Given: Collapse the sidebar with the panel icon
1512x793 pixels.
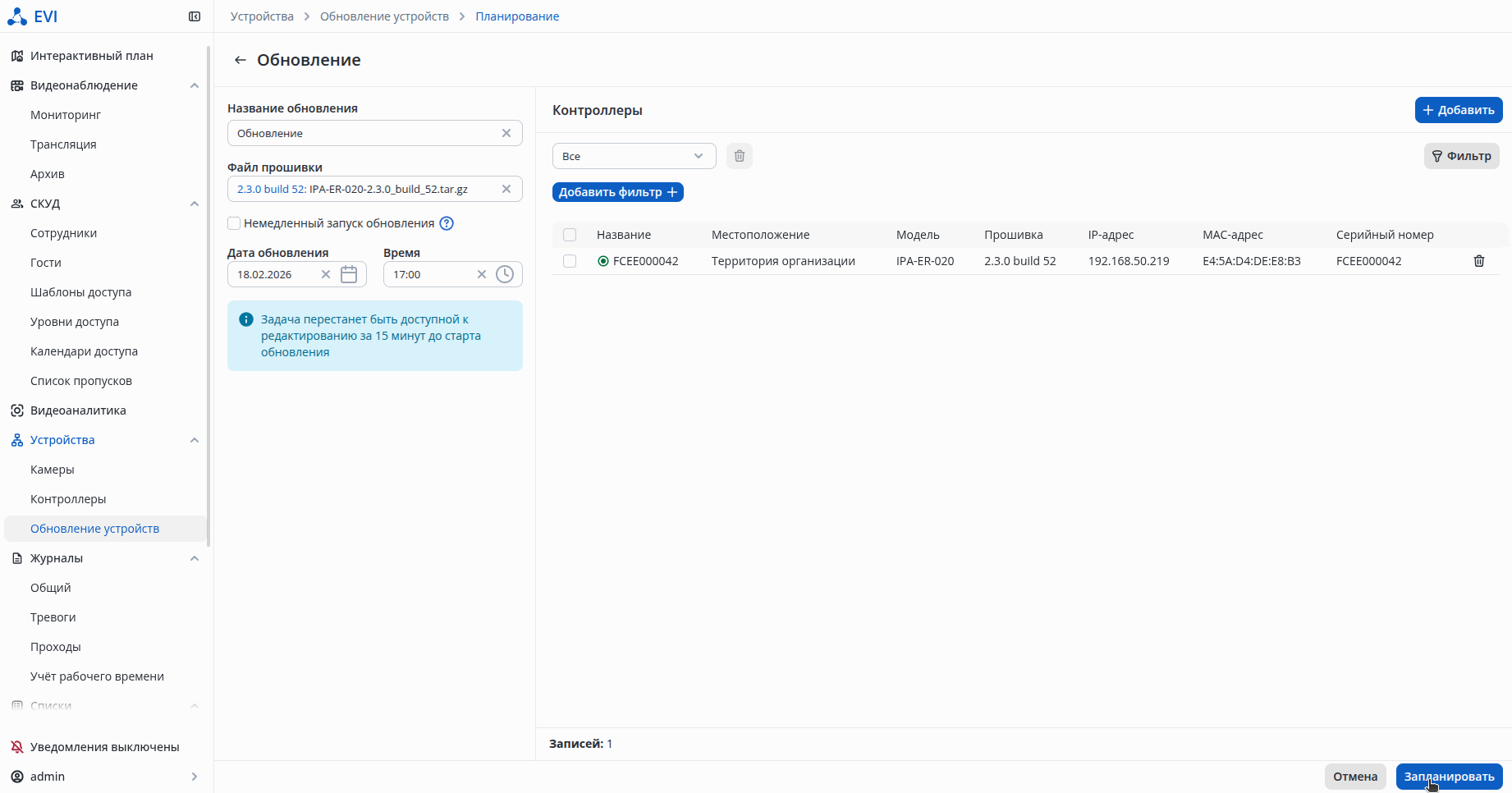Looking at the screenshot, I should pos(195,16).
